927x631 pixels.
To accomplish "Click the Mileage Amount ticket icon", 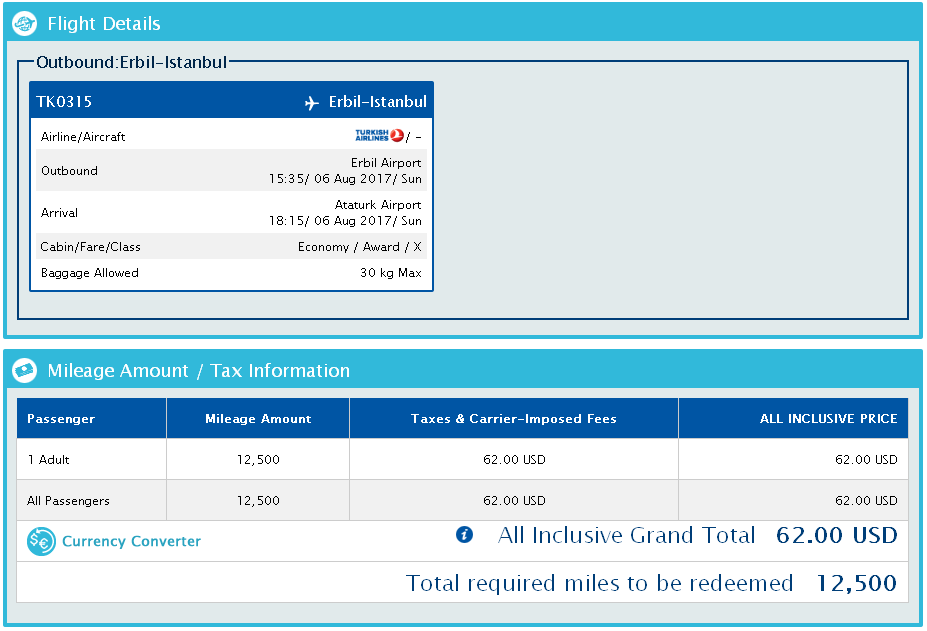I will (24, 371).
